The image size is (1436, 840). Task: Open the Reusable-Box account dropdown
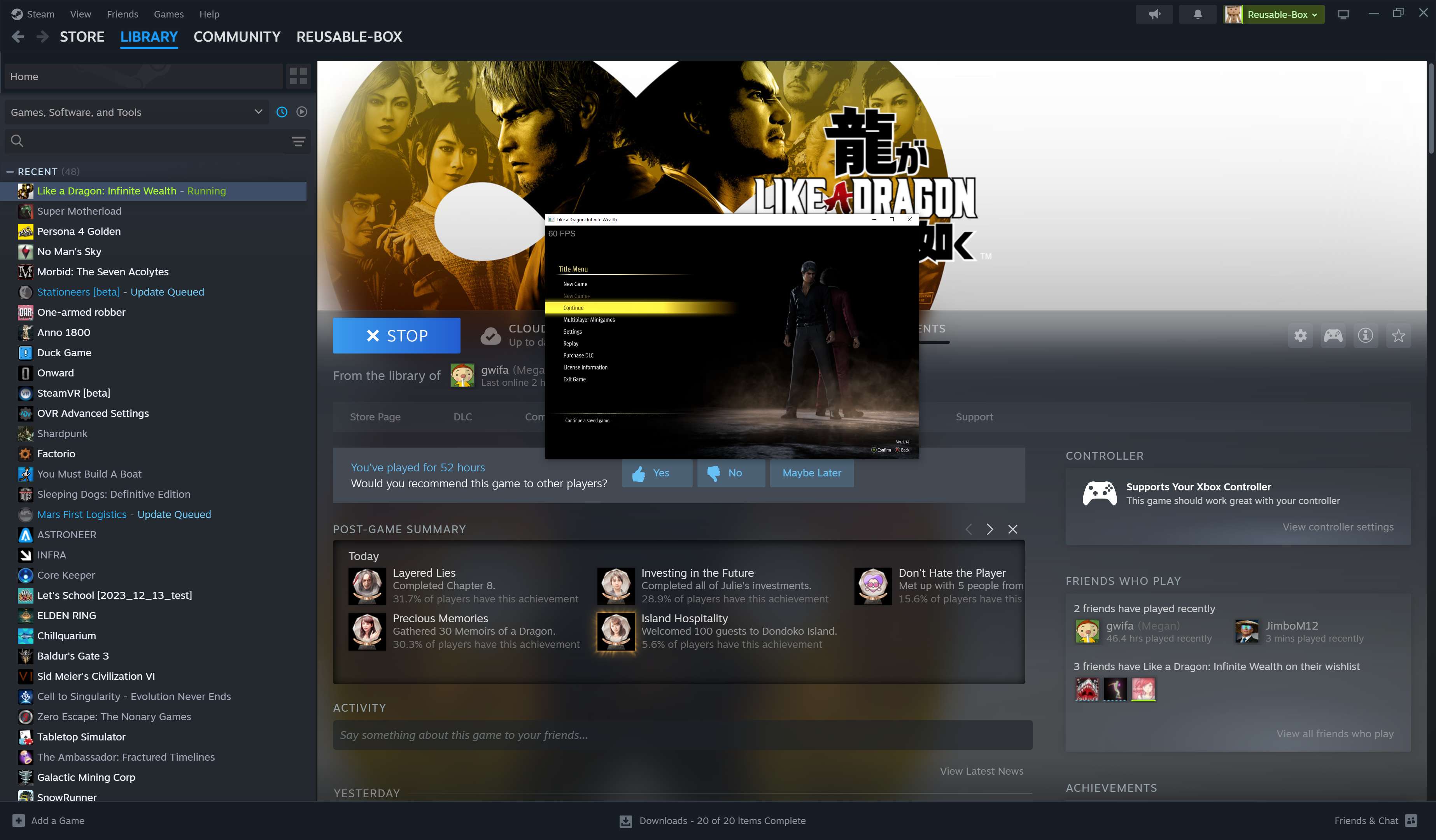click(x=1274, y=14)
